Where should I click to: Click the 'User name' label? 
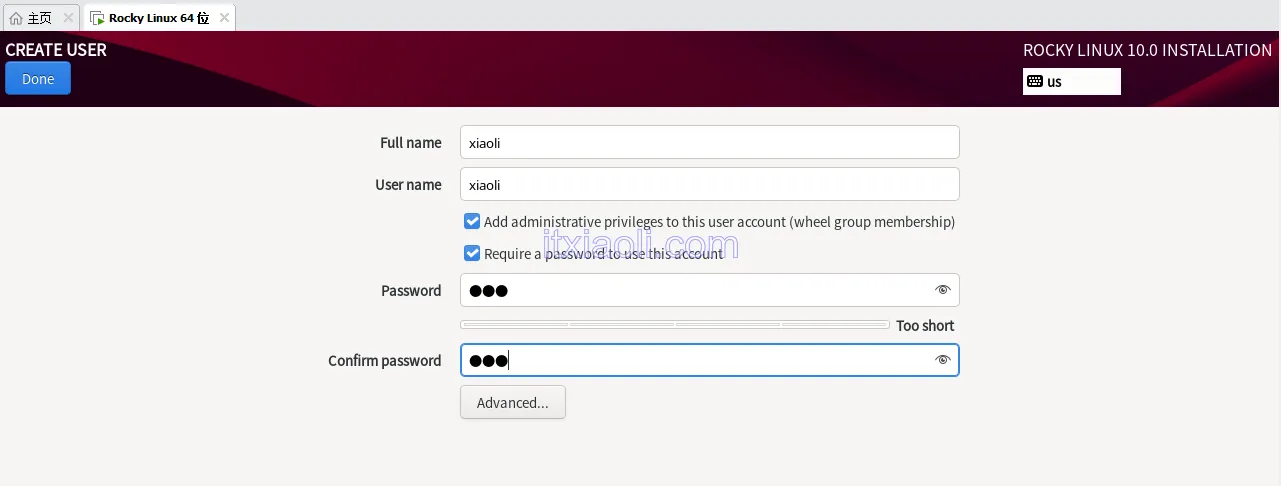pyautogui.click(x=408, y=184)
